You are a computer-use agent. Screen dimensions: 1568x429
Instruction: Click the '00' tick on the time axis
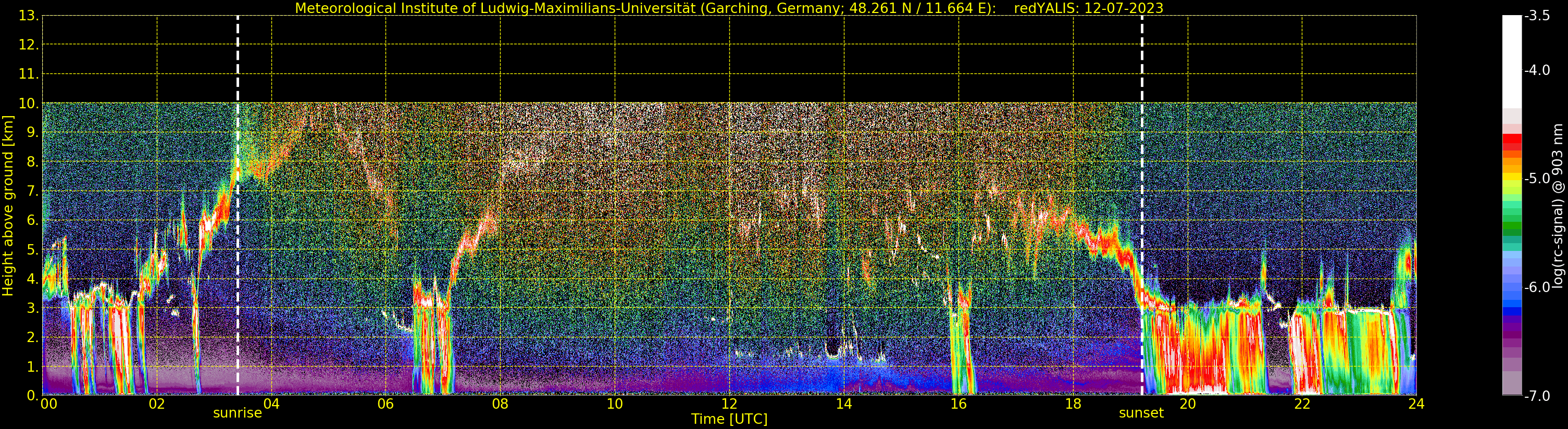[x=48, y=404]
